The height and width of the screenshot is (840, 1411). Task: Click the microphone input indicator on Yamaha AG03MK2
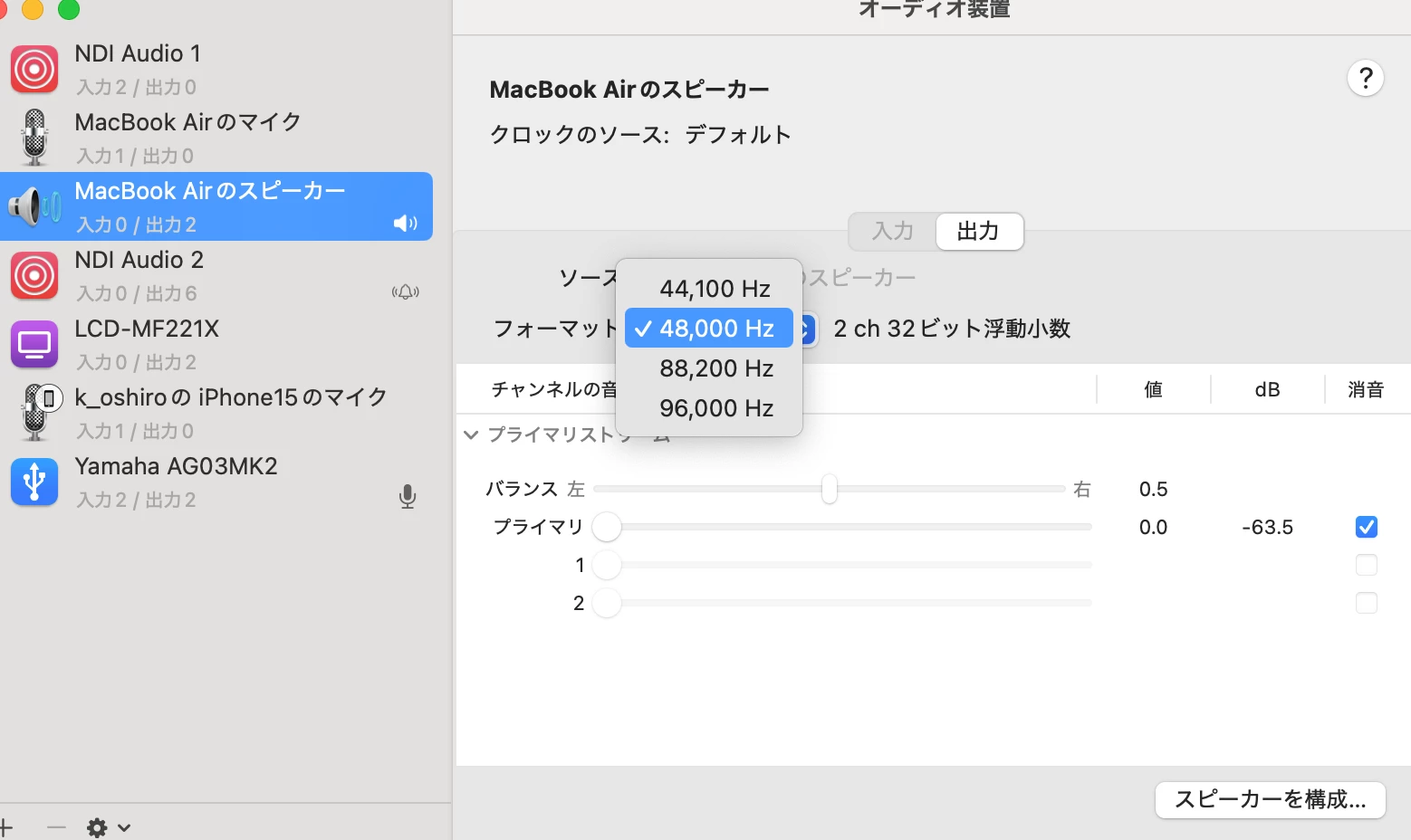pos(408,496)
